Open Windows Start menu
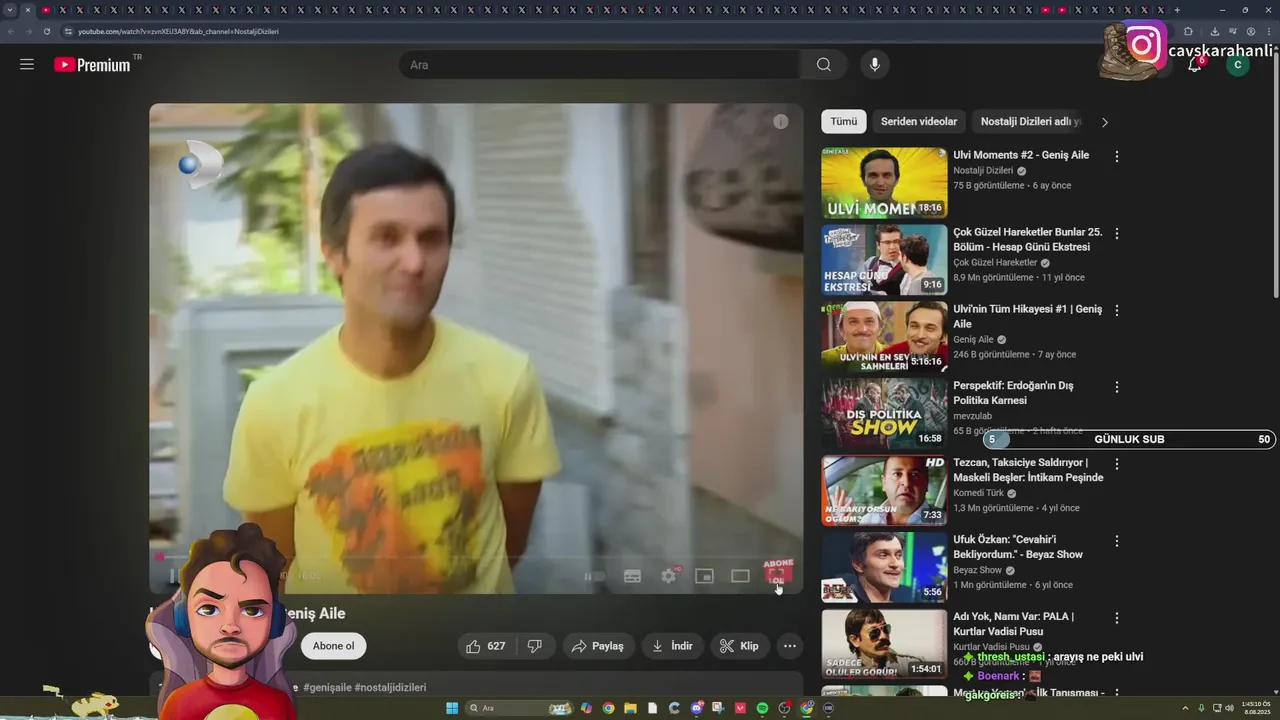1280x720 pixels. [x=452, y=708]
